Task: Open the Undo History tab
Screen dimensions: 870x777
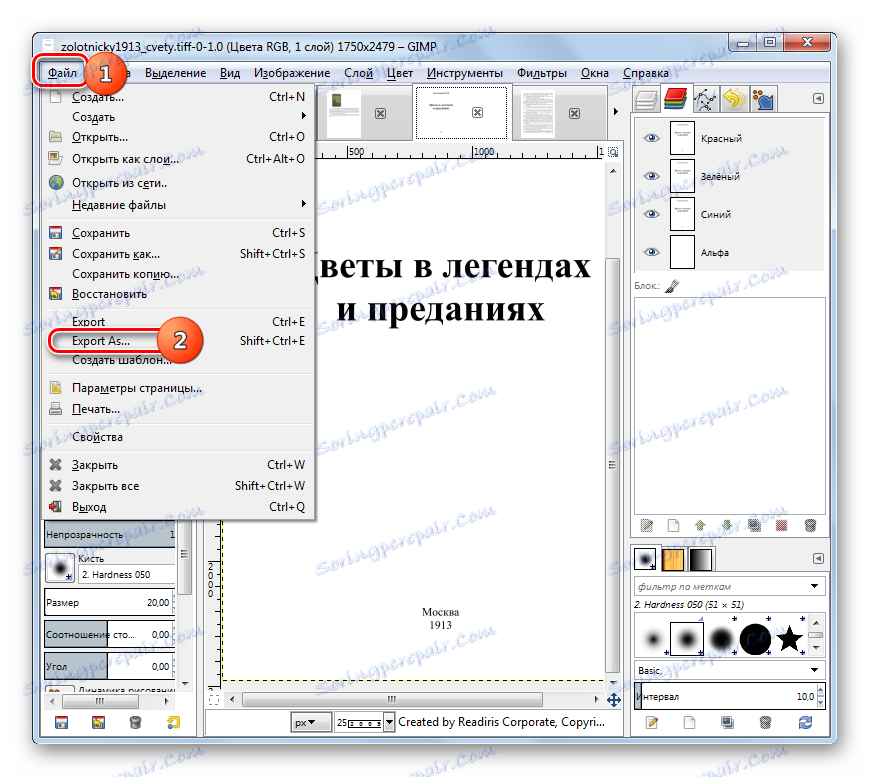Action: pos(734,100)
